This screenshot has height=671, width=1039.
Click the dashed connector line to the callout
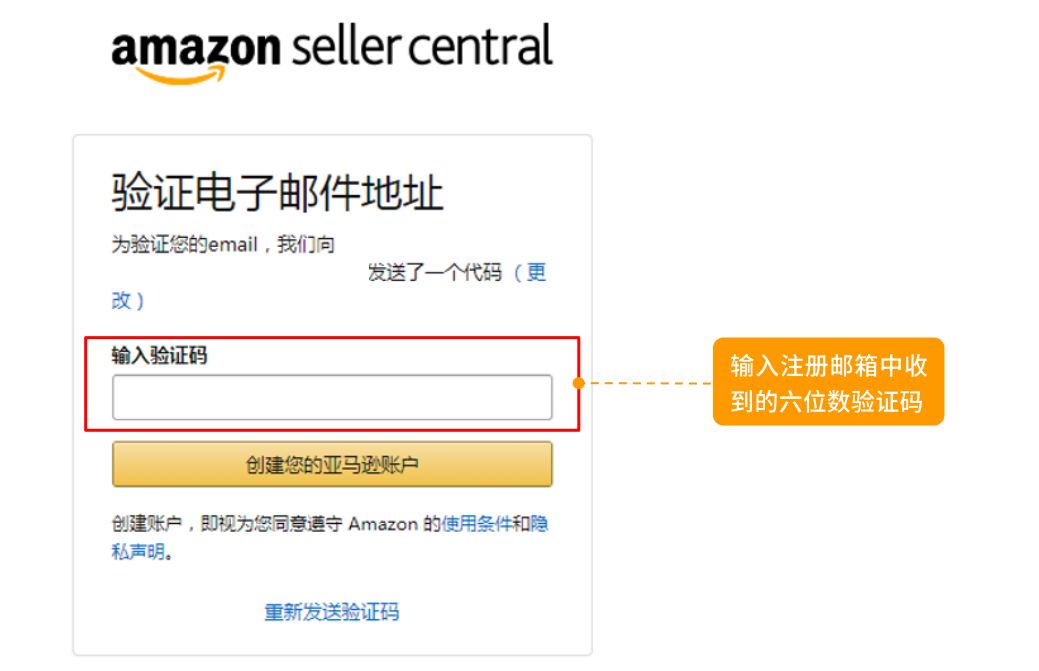pos(650,382)
